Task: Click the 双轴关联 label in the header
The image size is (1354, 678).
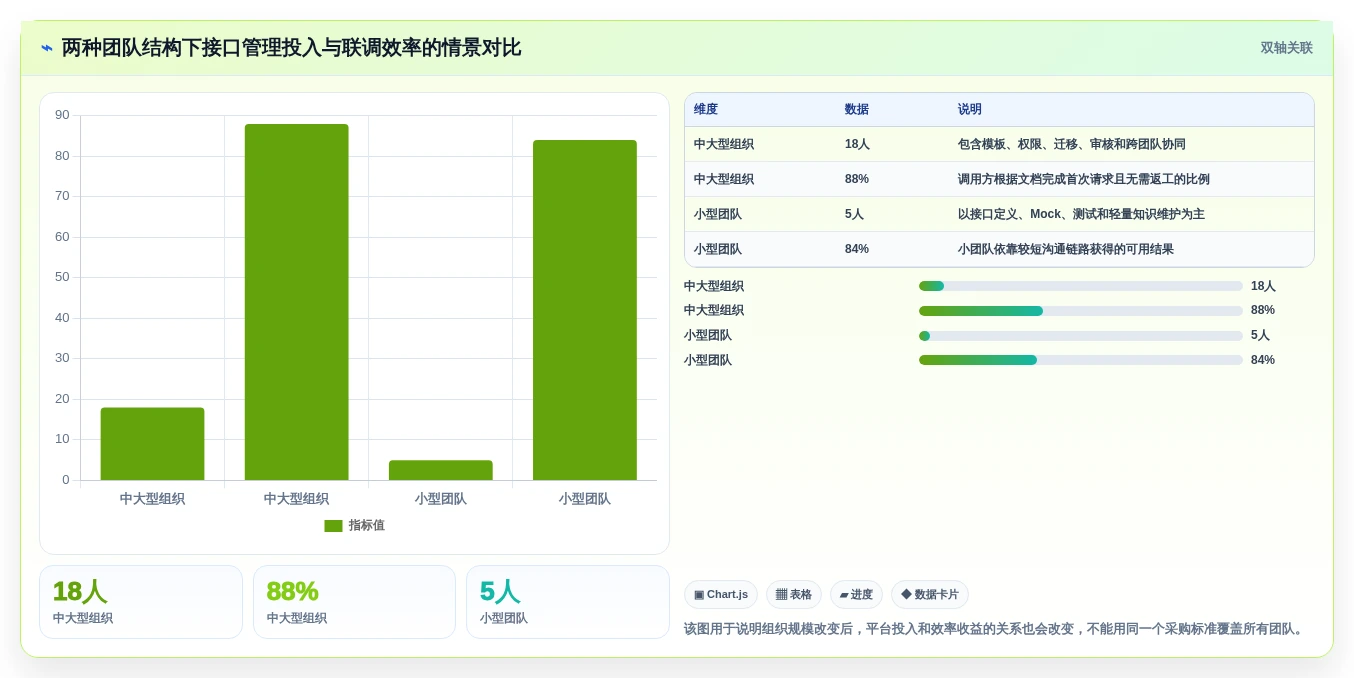Action: coord(1286,48)
